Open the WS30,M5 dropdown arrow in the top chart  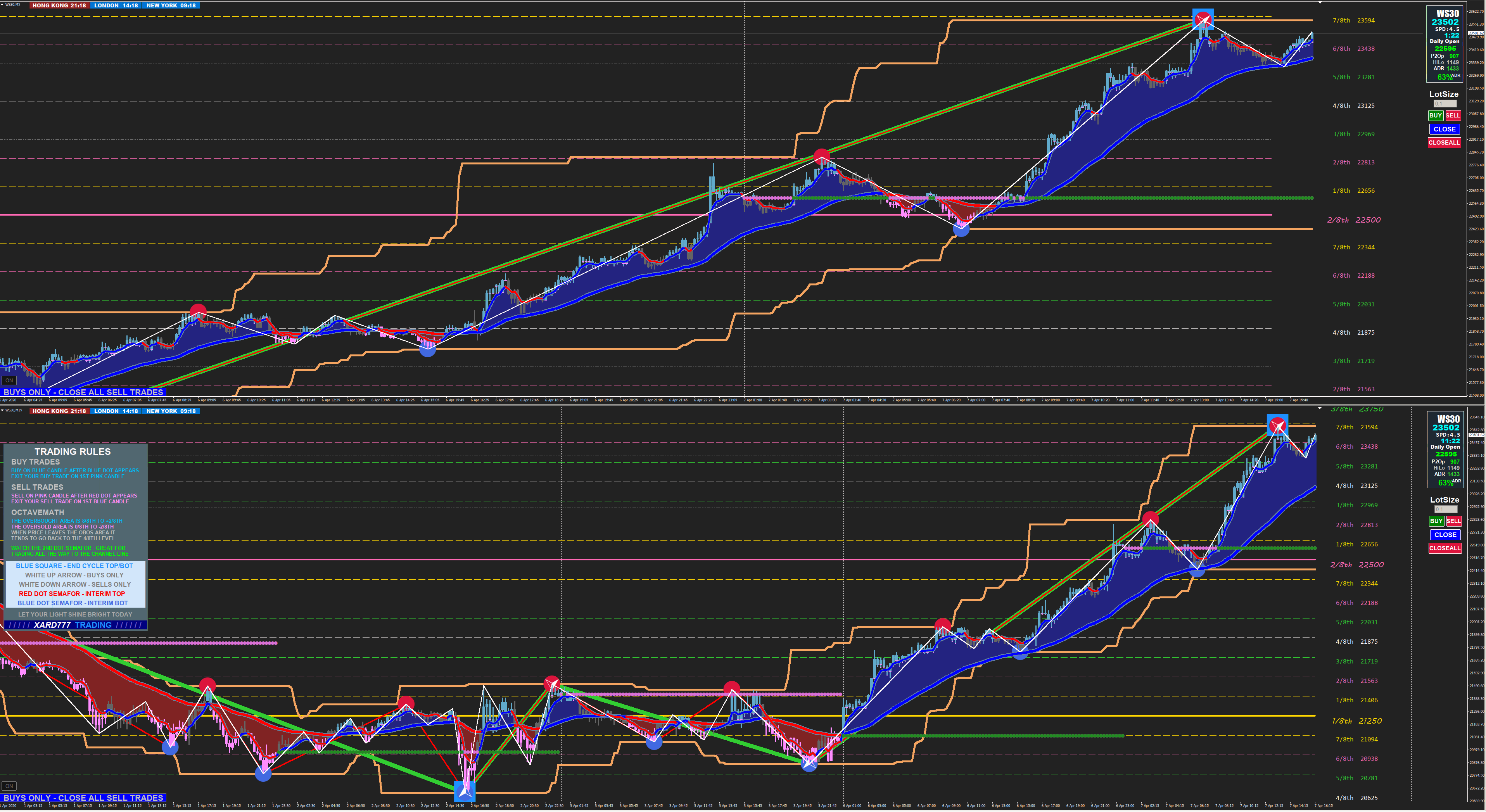tap(2, 5)
